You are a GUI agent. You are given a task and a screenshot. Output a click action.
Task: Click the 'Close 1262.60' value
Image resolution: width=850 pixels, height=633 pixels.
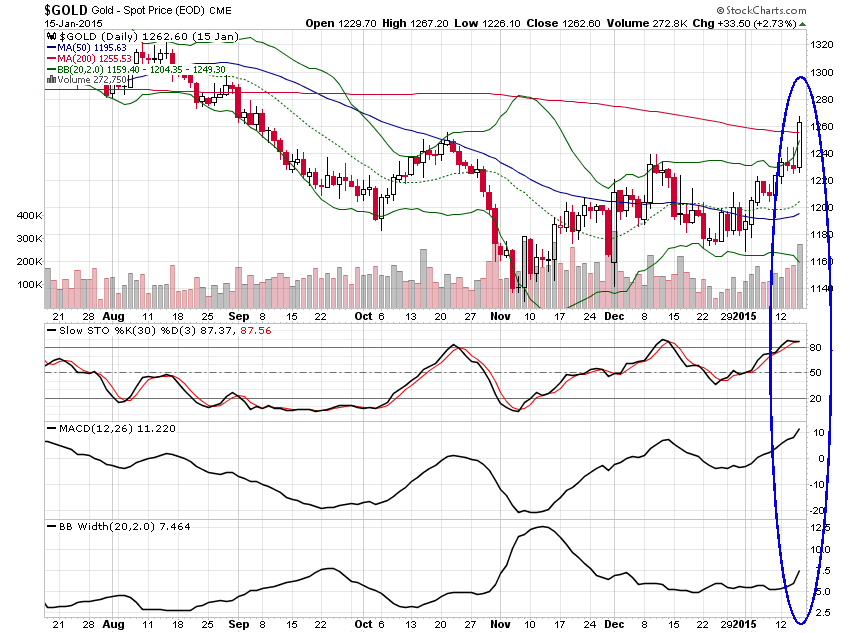coord(564,23)
